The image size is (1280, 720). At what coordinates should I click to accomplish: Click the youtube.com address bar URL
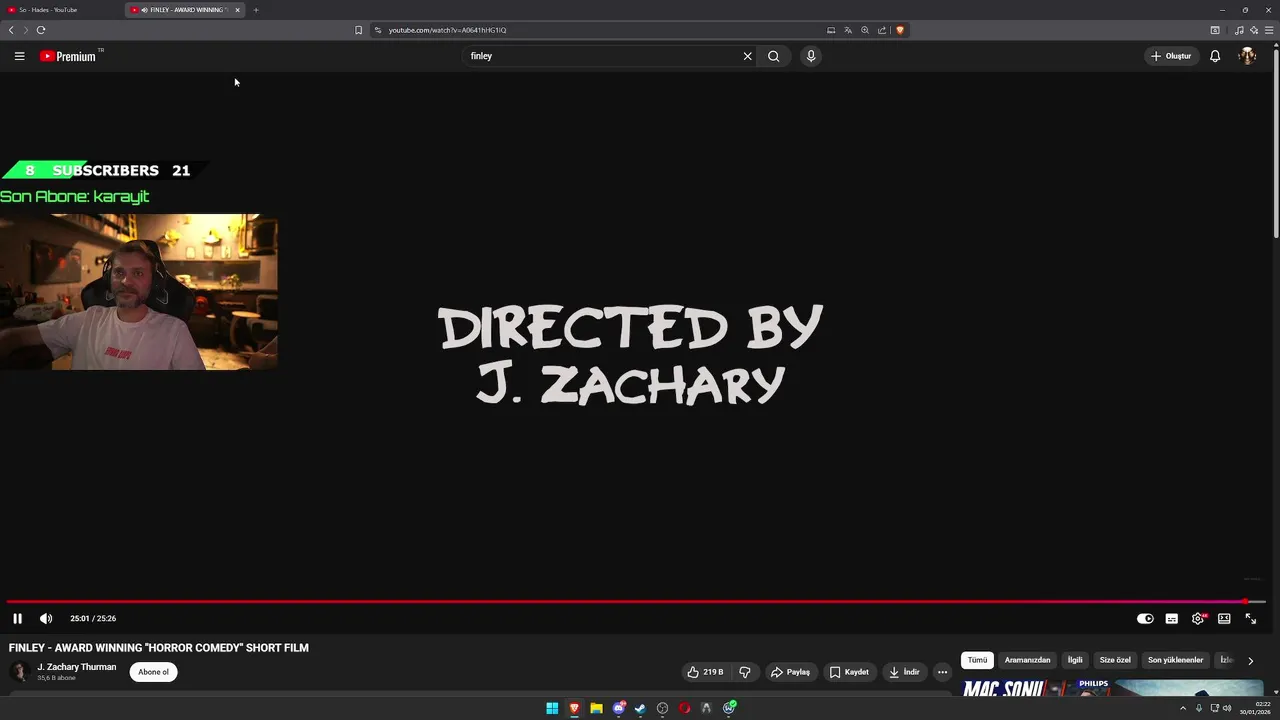click(x=447, y=30)
